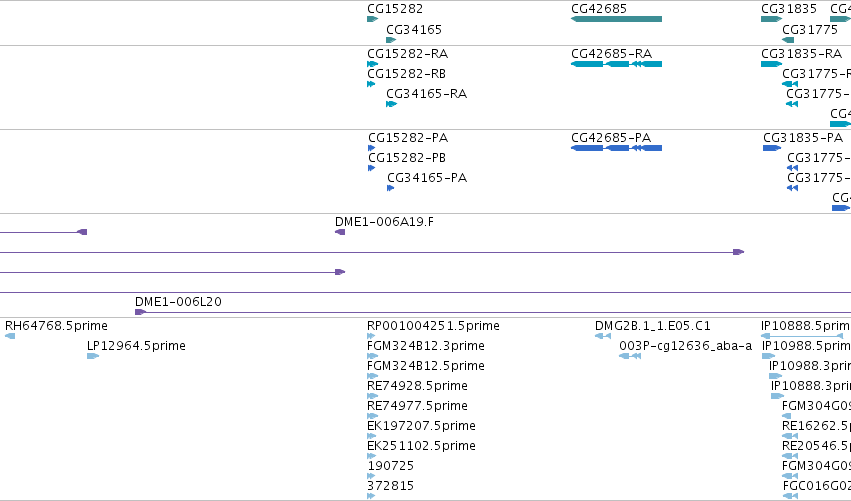Select the CG42685-RA transcript exon glyph

click(617, 64)
